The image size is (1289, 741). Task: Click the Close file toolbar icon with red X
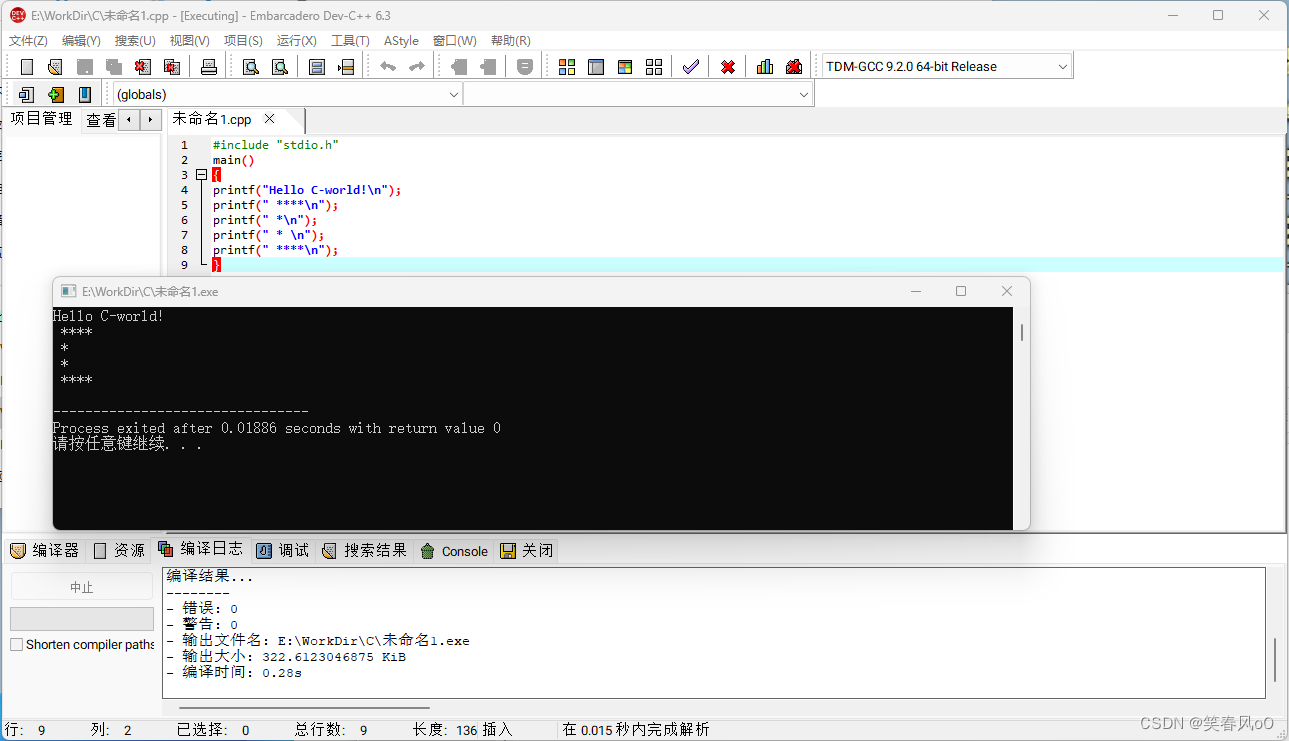[143, 67]
